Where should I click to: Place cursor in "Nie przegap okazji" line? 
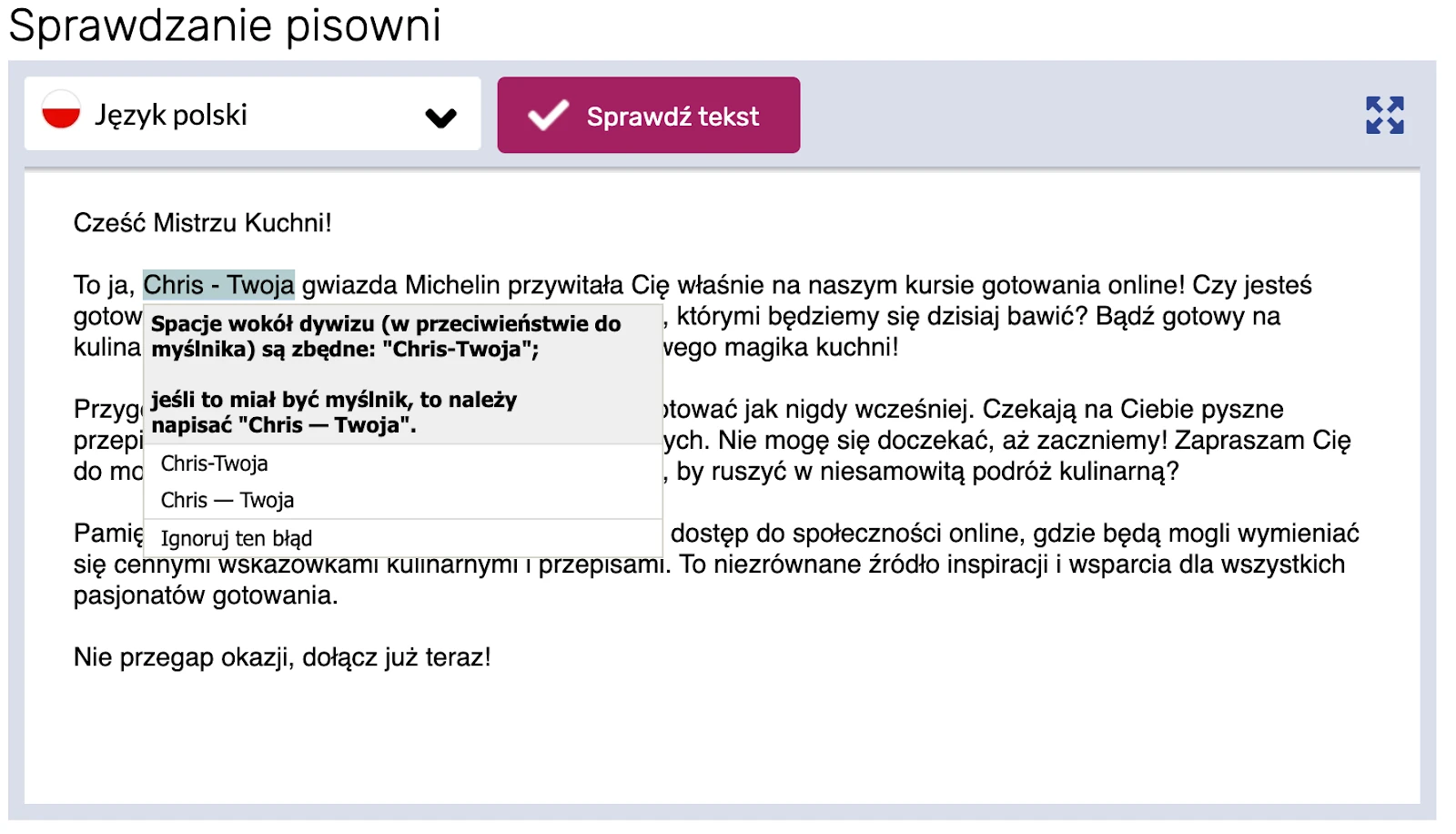click(x=282, y=657)
